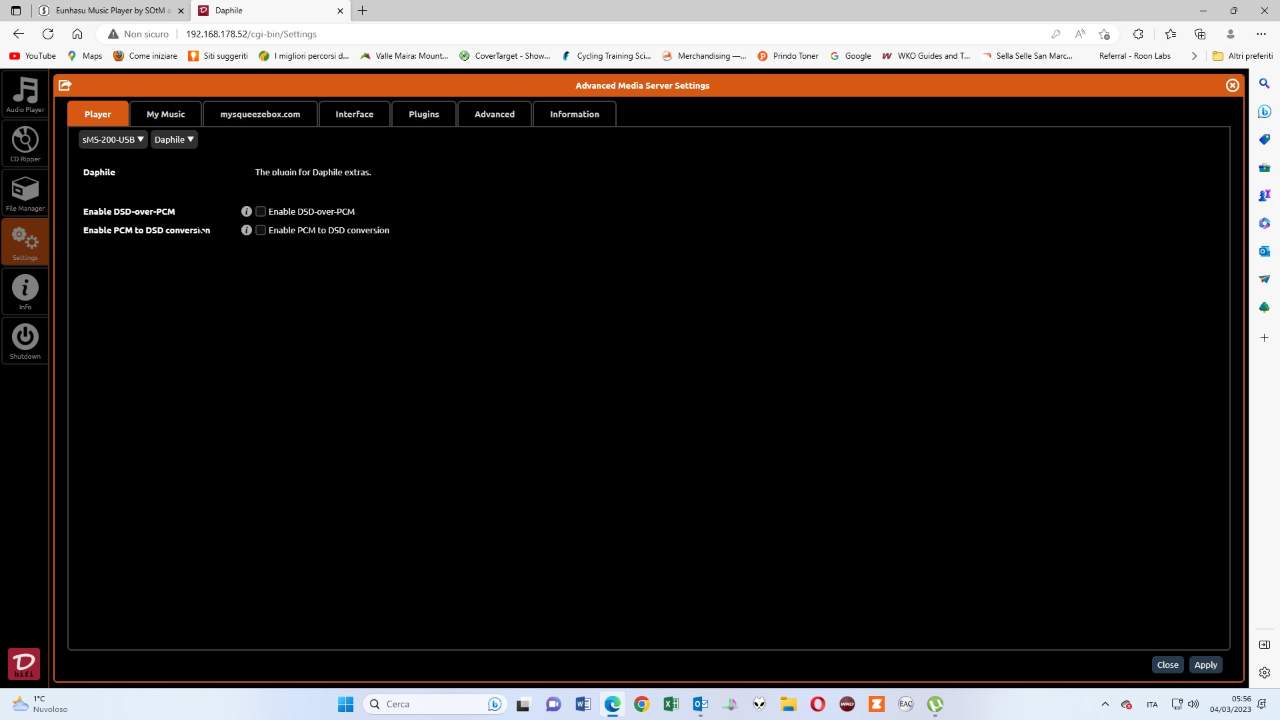The height and width of the screenshot is (720, 1280).
Task: Tick the Enable DSD-over-PCM checkbox
Action: pyautogui.click(x=261, y=212)
